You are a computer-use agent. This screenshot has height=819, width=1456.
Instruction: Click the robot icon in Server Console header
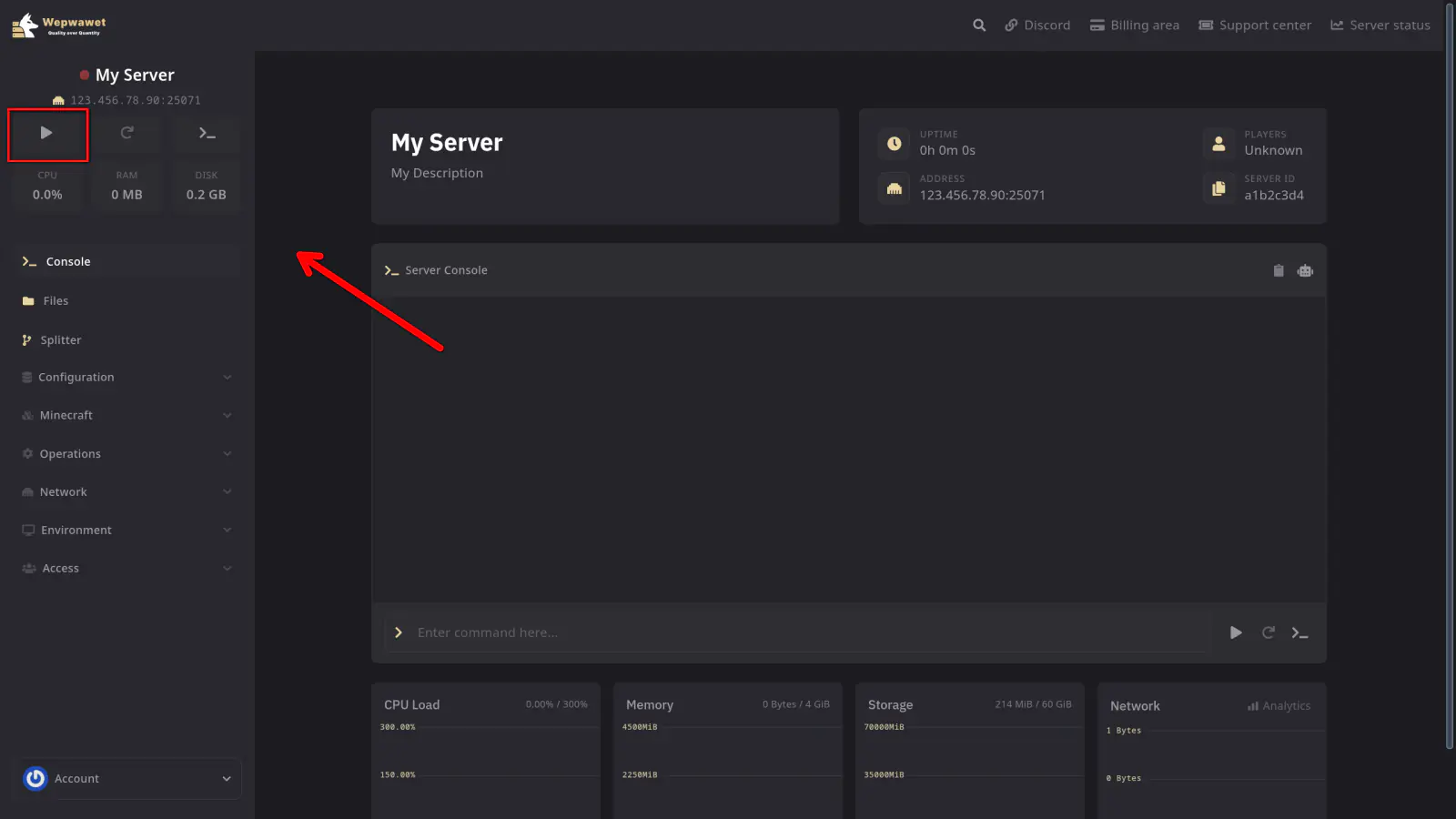coord(1305,271)
